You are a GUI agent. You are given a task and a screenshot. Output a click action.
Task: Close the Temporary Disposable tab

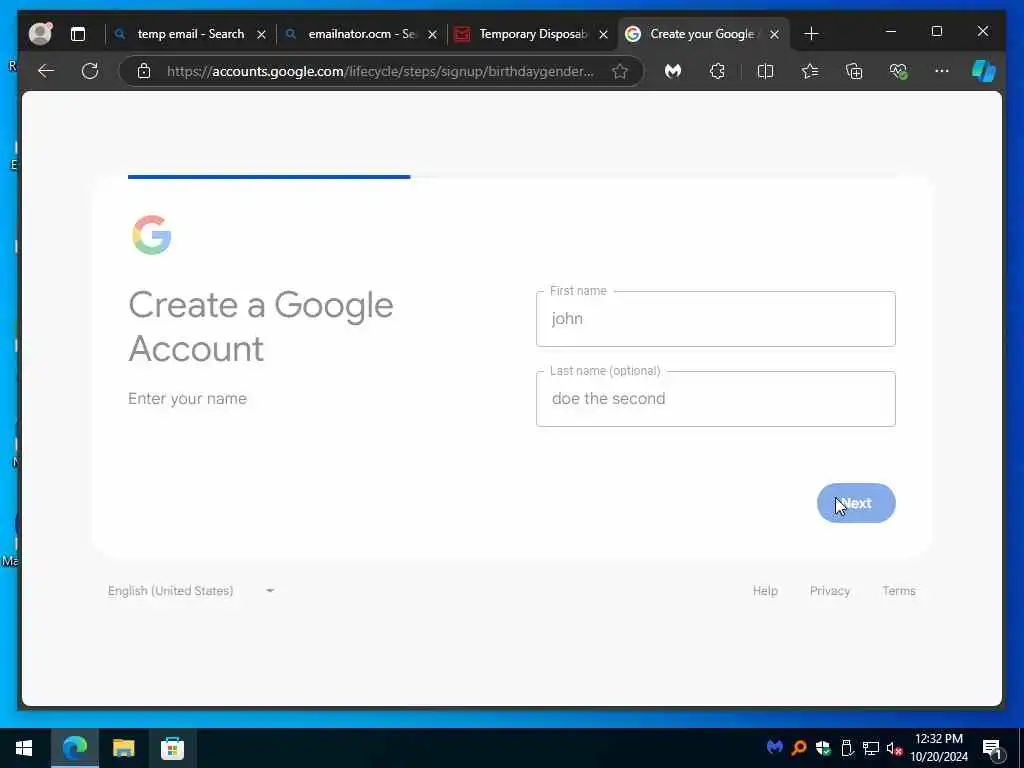(603, 34)
